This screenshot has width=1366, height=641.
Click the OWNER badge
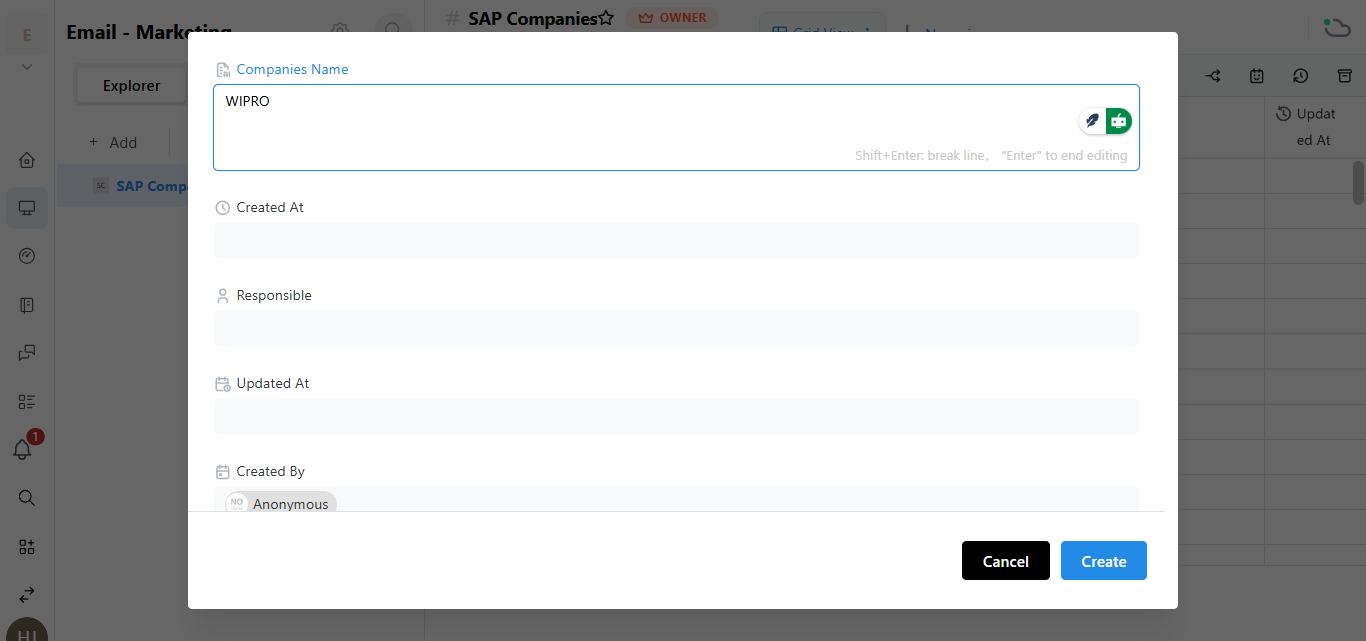tap(672, 18)
